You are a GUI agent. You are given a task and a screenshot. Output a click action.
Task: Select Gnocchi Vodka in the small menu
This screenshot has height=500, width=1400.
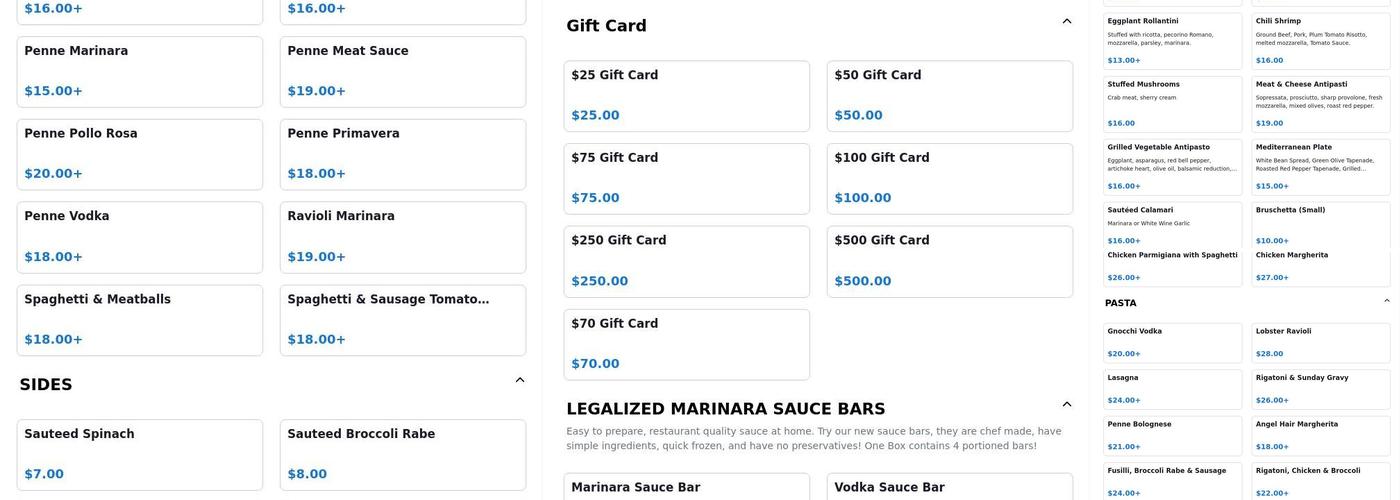point(1172,342)
